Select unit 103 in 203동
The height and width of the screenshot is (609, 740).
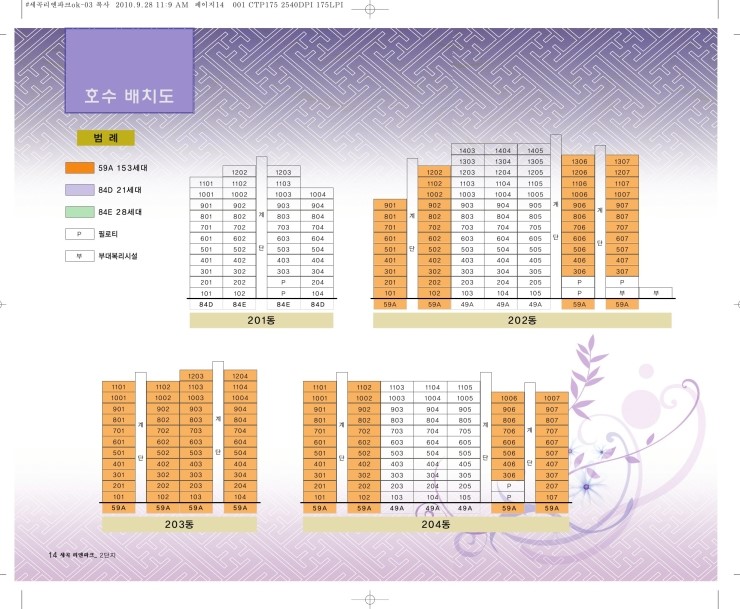tap(195, 497)
